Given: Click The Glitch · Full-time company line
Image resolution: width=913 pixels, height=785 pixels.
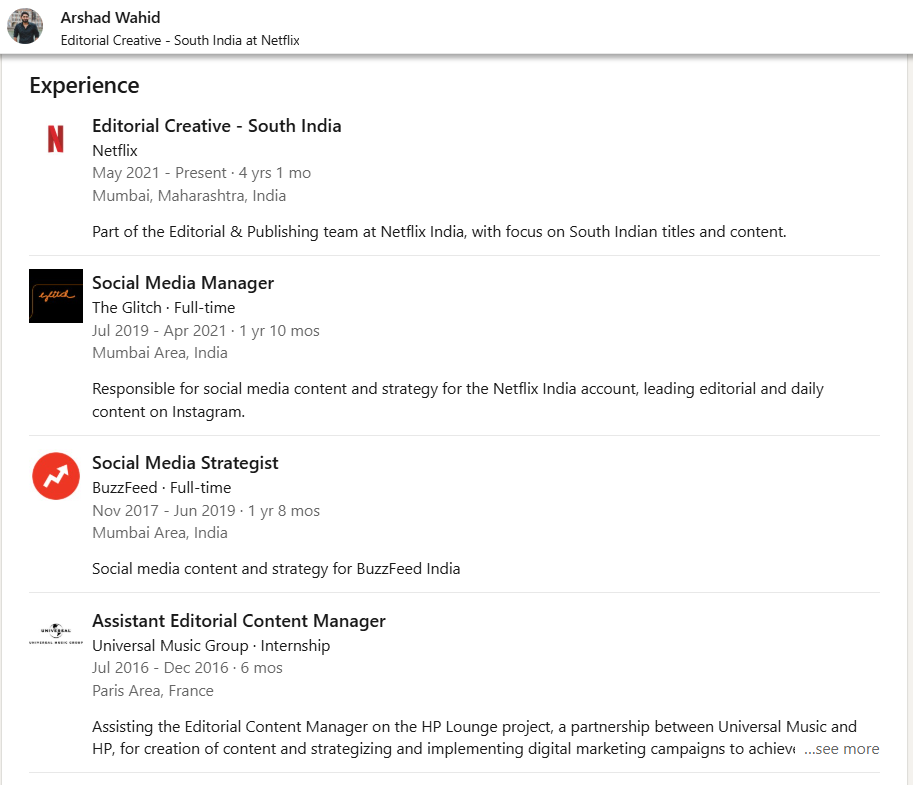Looking at the screenshot, I should point(164,308).
